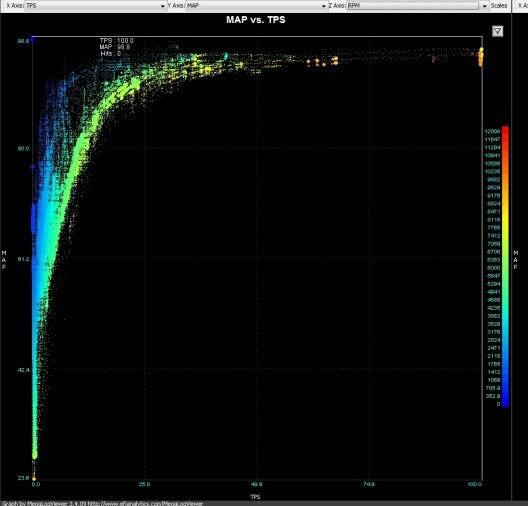The image size is (528, 506).
Task: Click the 'TPS : 100.0' cursor readout
Action: point(117,40)
